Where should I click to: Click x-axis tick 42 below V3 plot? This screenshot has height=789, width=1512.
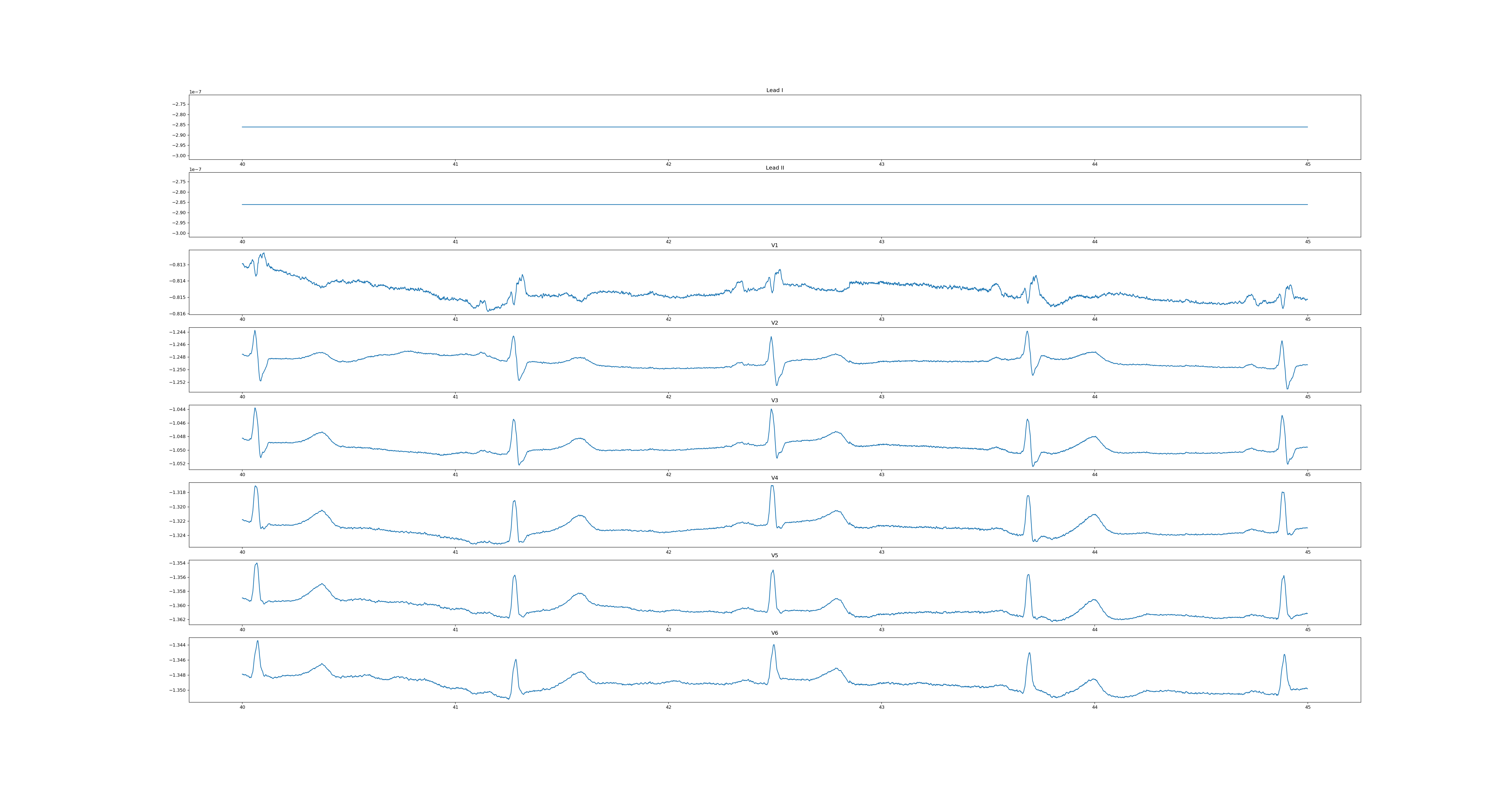[668, 474]
